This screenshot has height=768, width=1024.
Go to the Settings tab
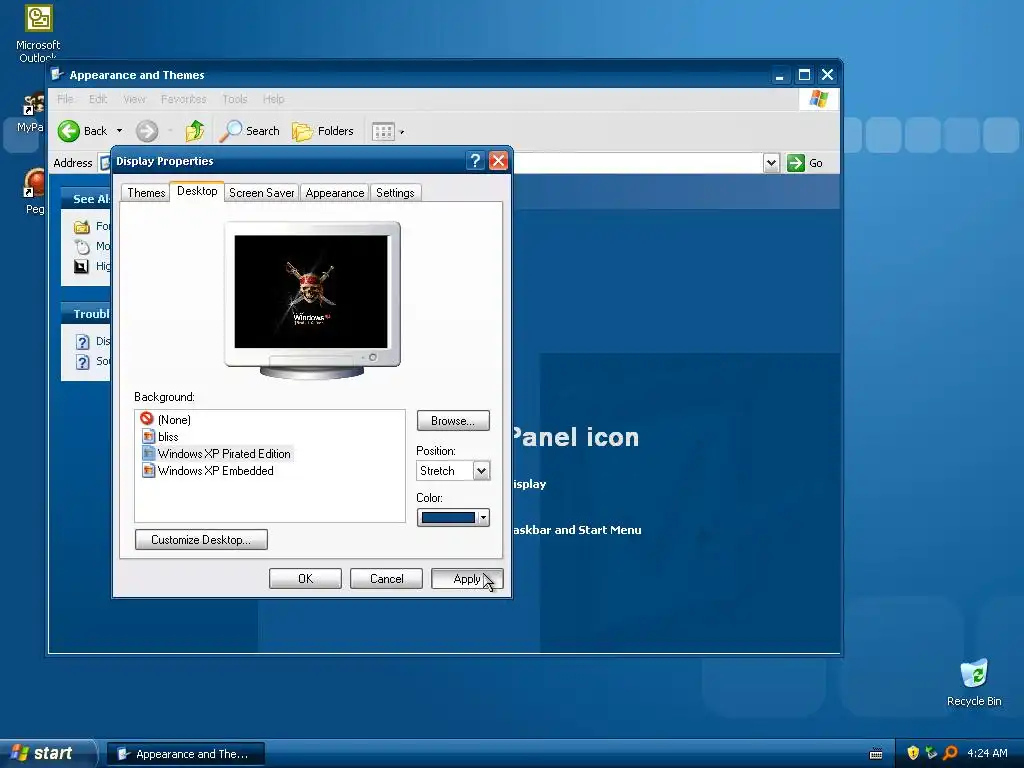(395, 193)
